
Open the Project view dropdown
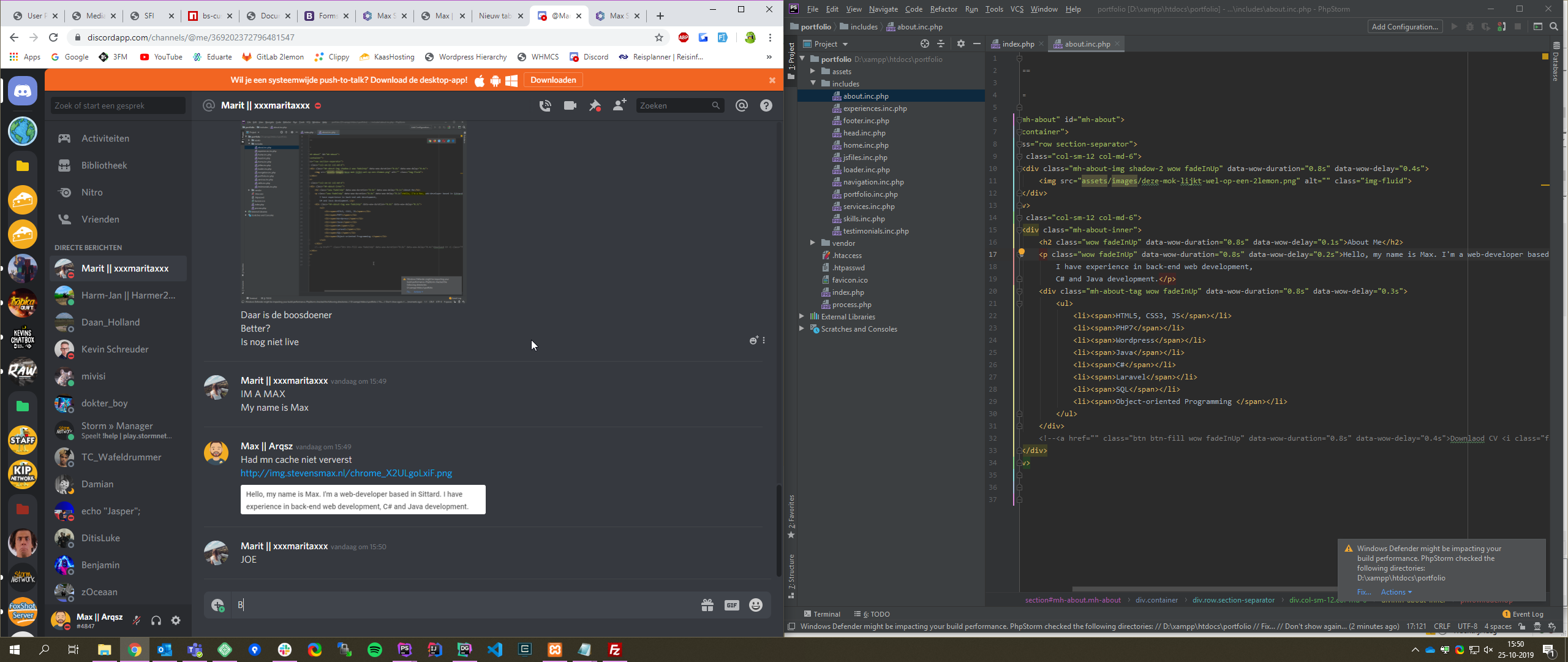click(845, 44)
